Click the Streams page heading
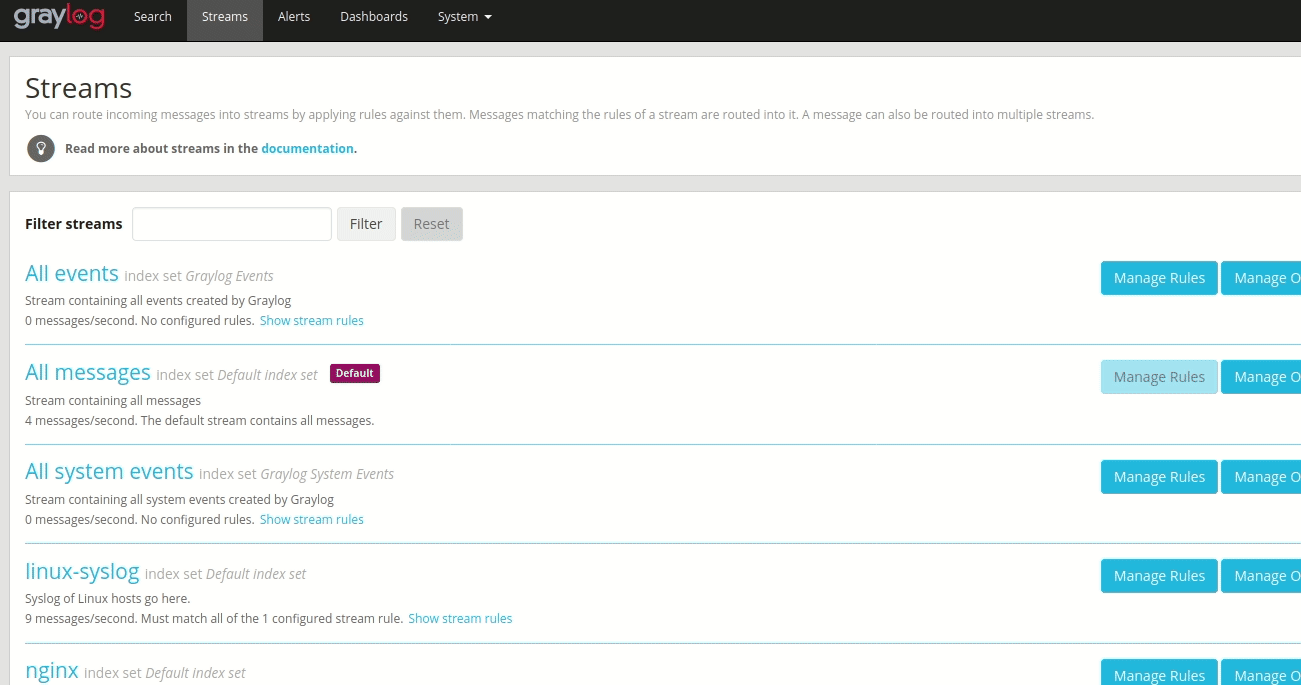1301x685 pixels. click(78, 88)
